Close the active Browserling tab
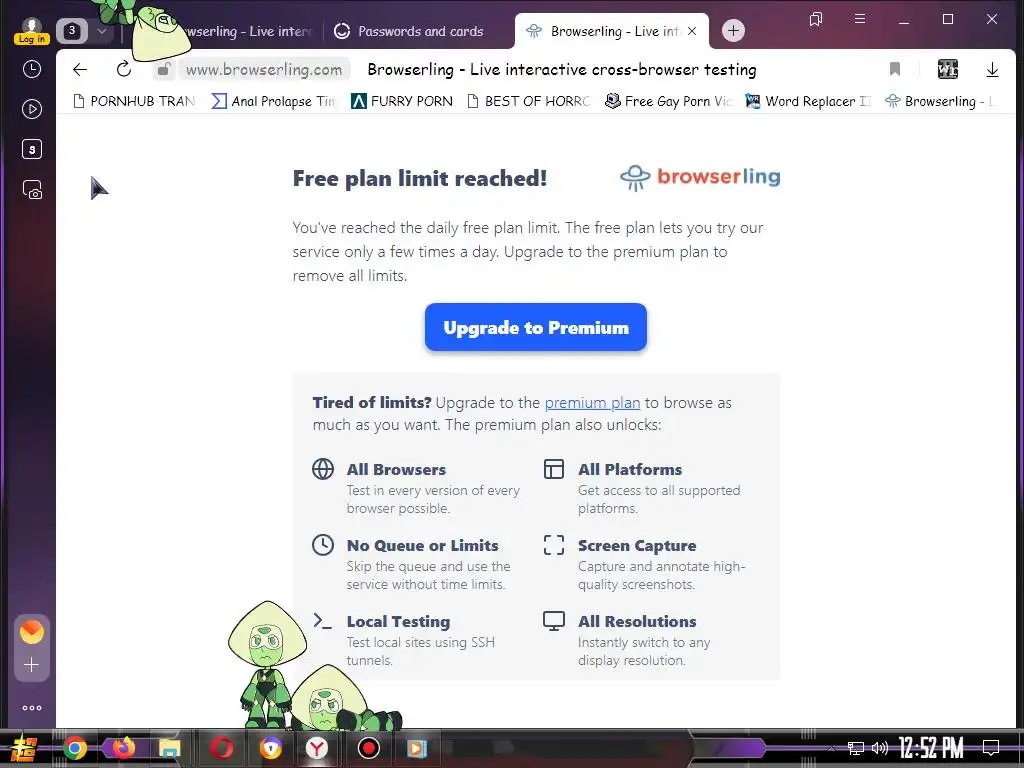1024x768 pixels. 692,31
